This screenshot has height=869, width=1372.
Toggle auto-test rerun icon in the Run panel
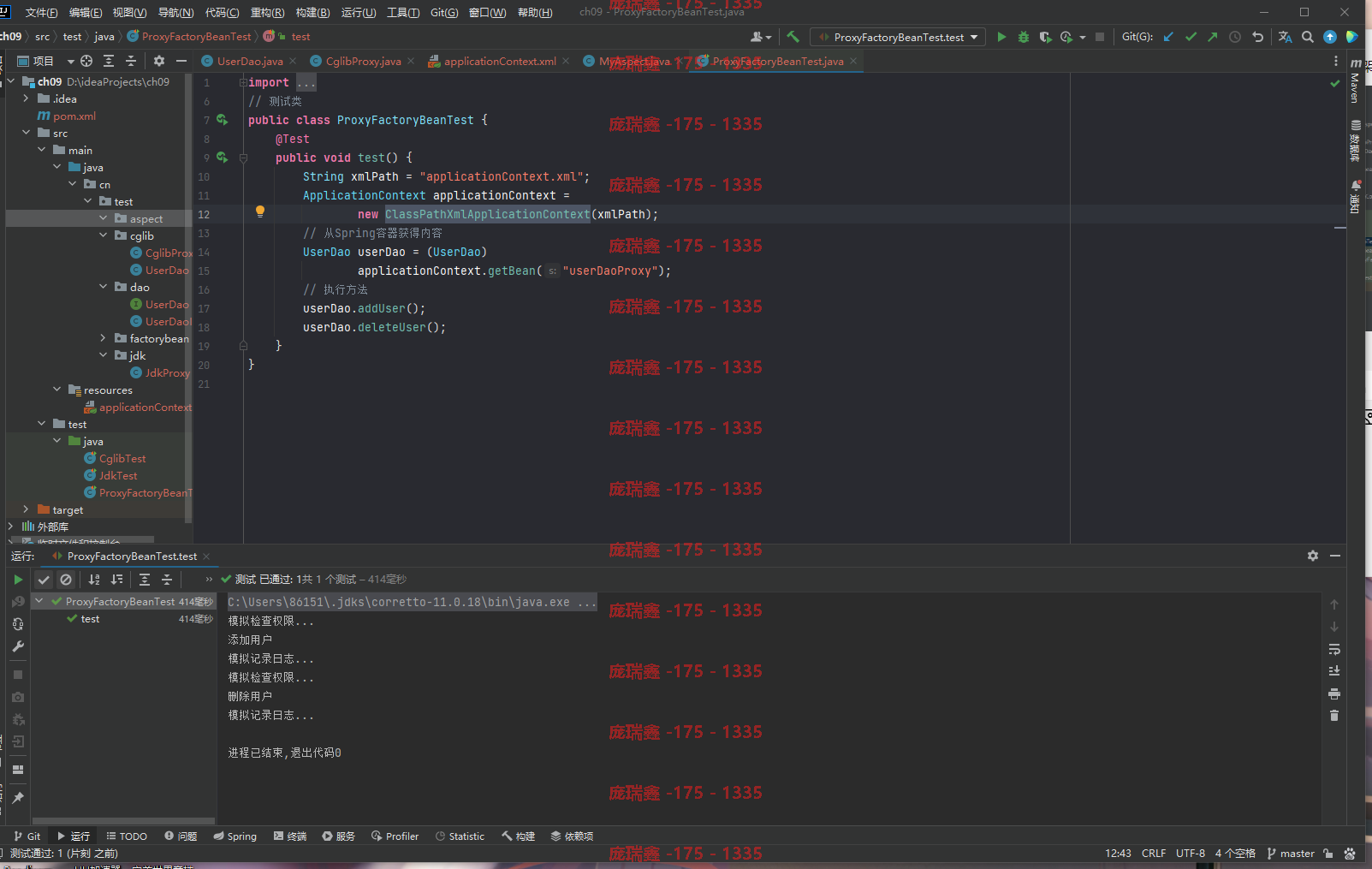pos(18,624)
